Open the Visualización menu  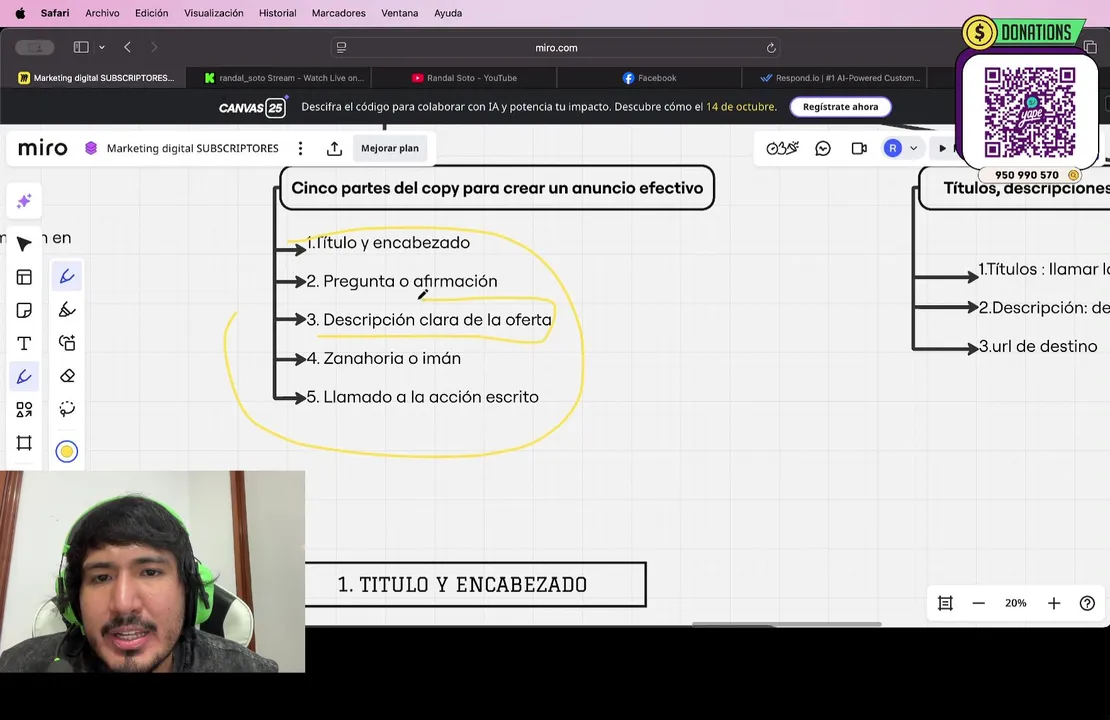(x=213, y=13)
